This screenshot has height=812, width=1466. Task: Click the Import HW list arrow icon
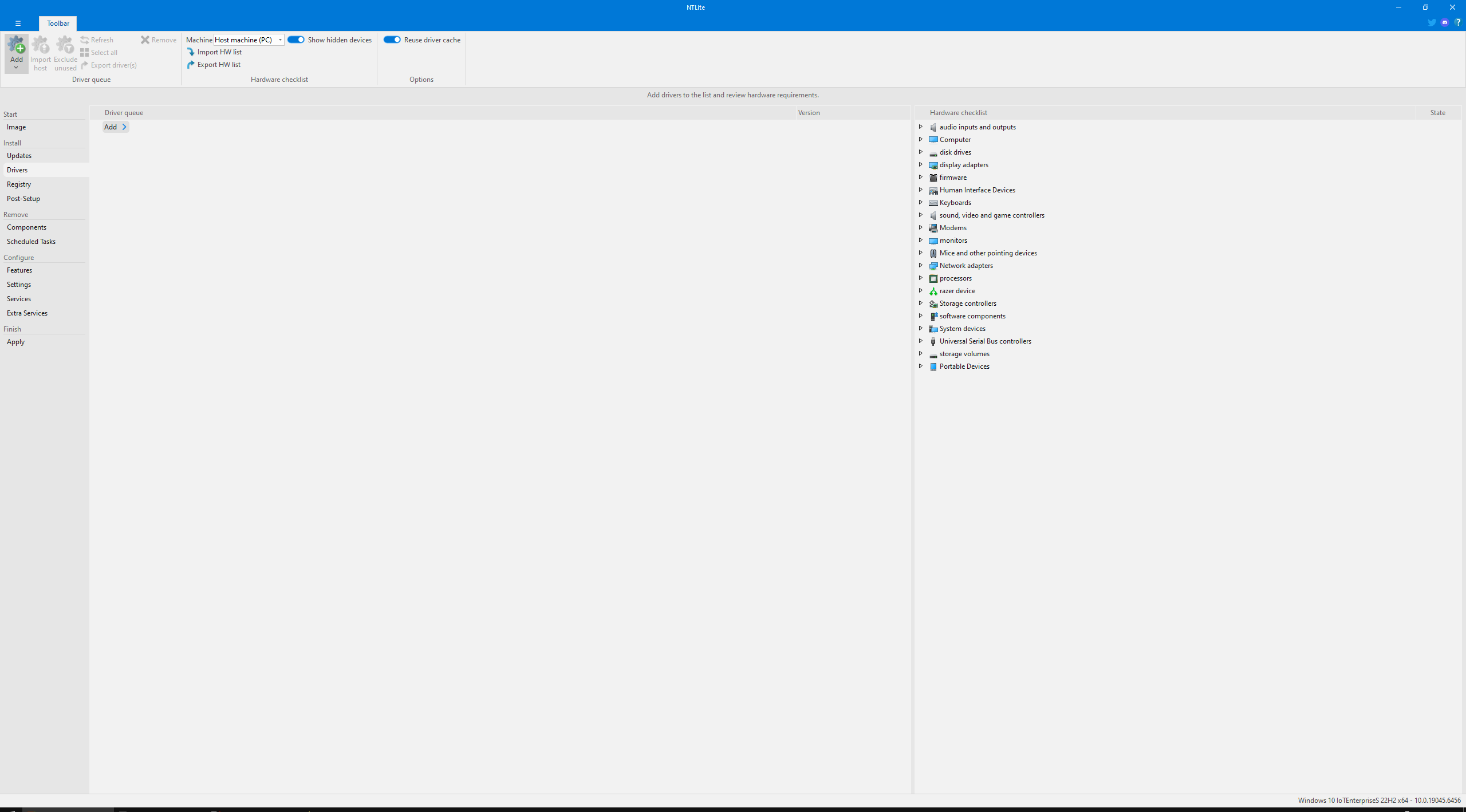tap(191, 52)
